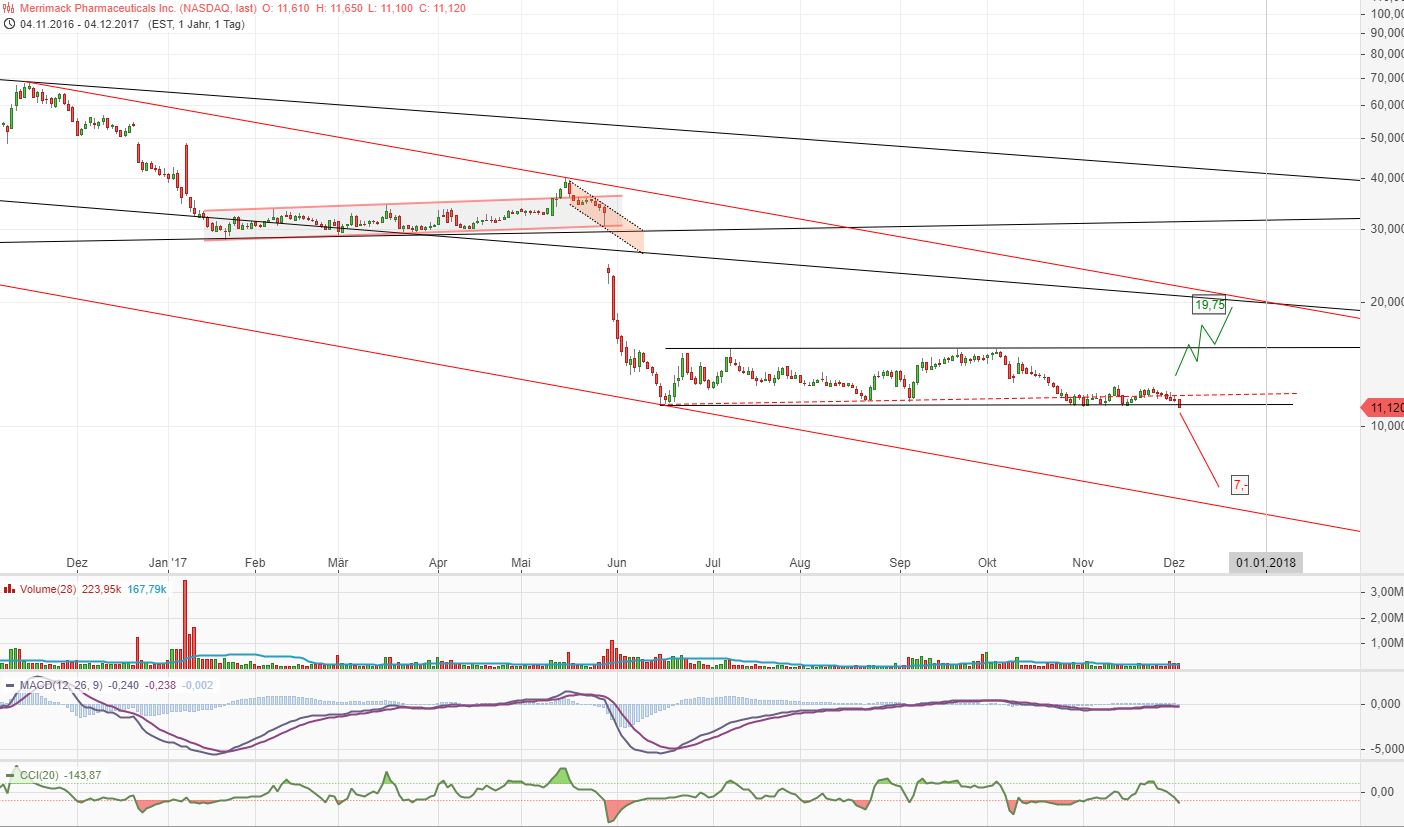Click the 01.01.2018 date marker on time axis
Screen dimensions: 1404x827
pyautogui.click(x=1266, y=563)
